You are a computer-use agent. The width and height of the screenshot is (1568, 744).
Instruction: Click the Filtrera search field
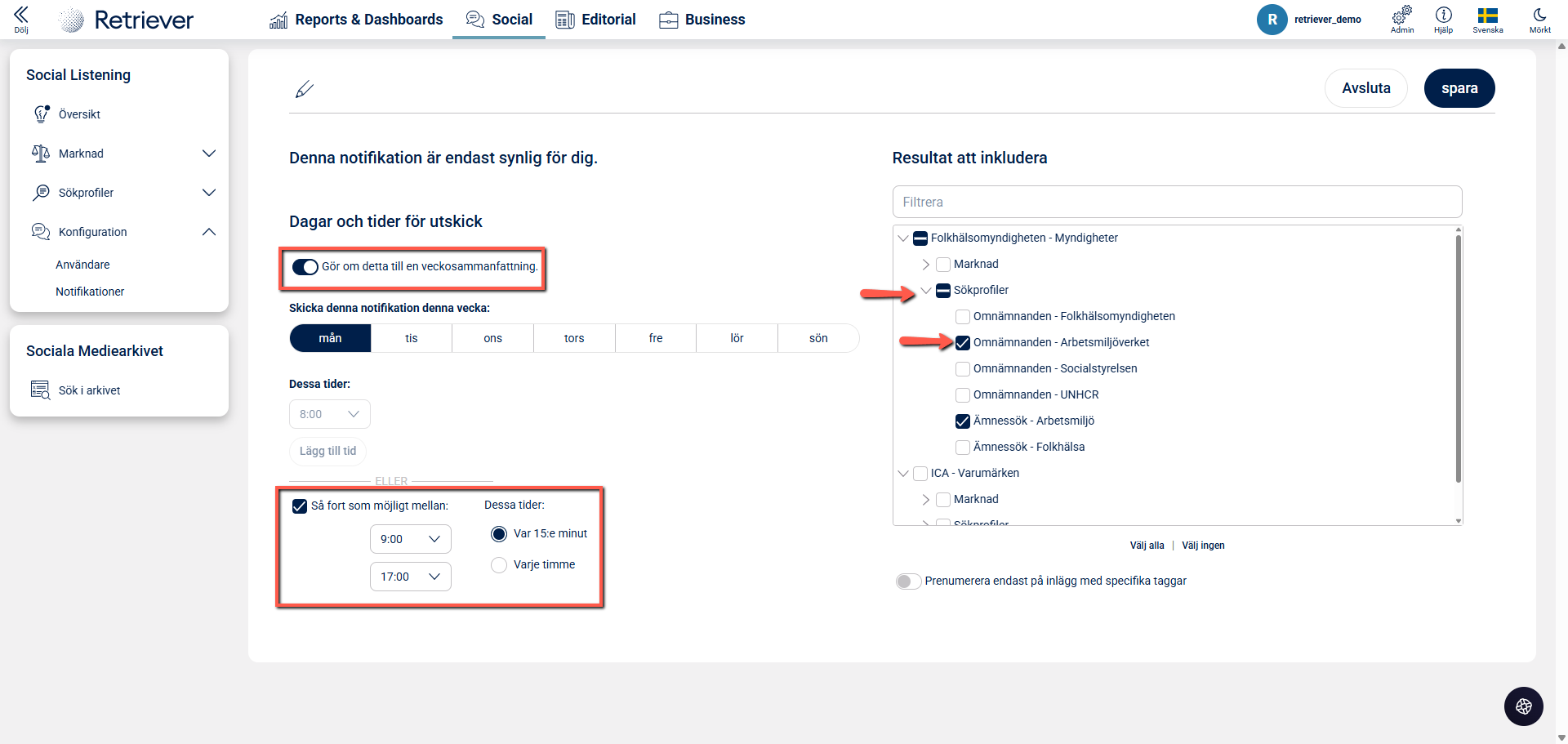tap(1177, 202)
